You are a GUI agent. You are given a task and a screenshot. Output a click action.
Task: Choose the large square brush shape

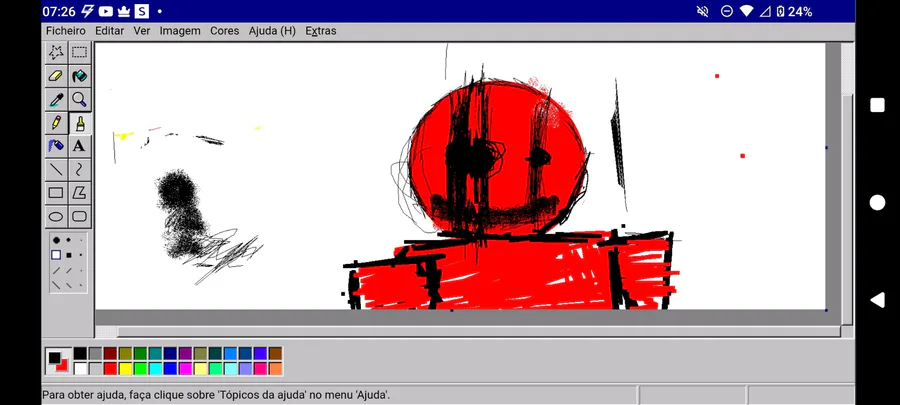[56, 255]
